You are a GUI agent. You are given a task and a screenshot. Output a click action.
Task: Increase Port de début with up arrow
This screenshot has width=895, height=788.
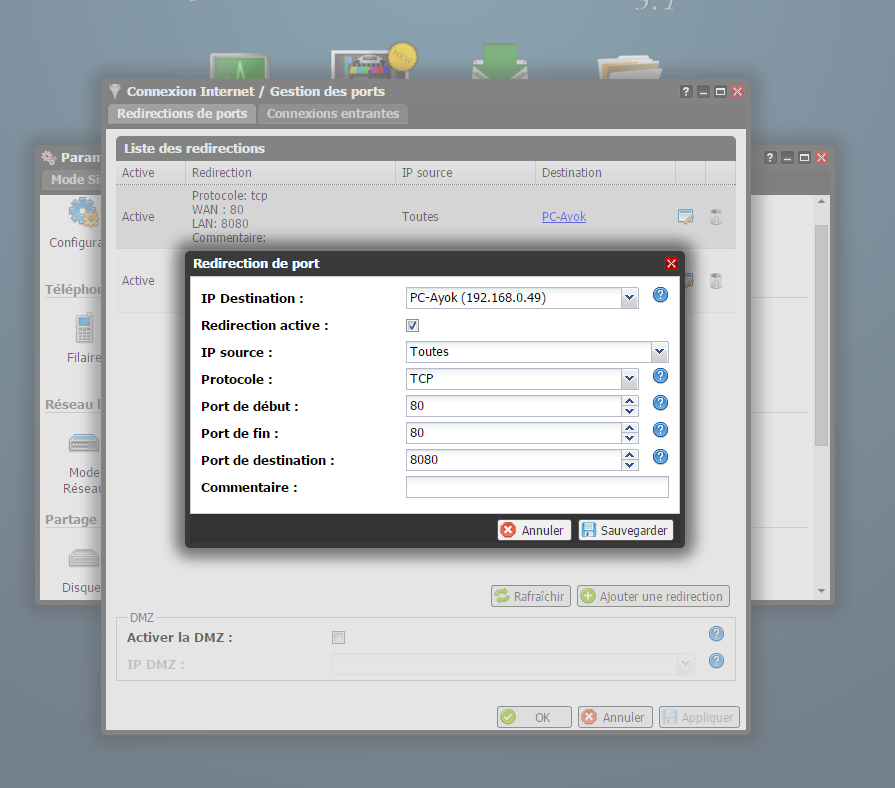pyautogui.click(x=629, y=401)
